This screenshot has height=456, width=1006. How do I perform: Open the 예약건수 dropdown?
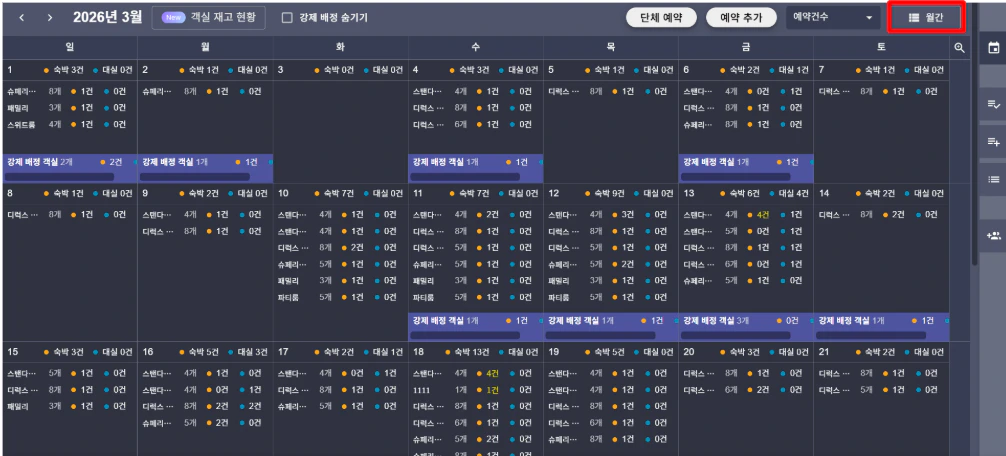[833, 17]
